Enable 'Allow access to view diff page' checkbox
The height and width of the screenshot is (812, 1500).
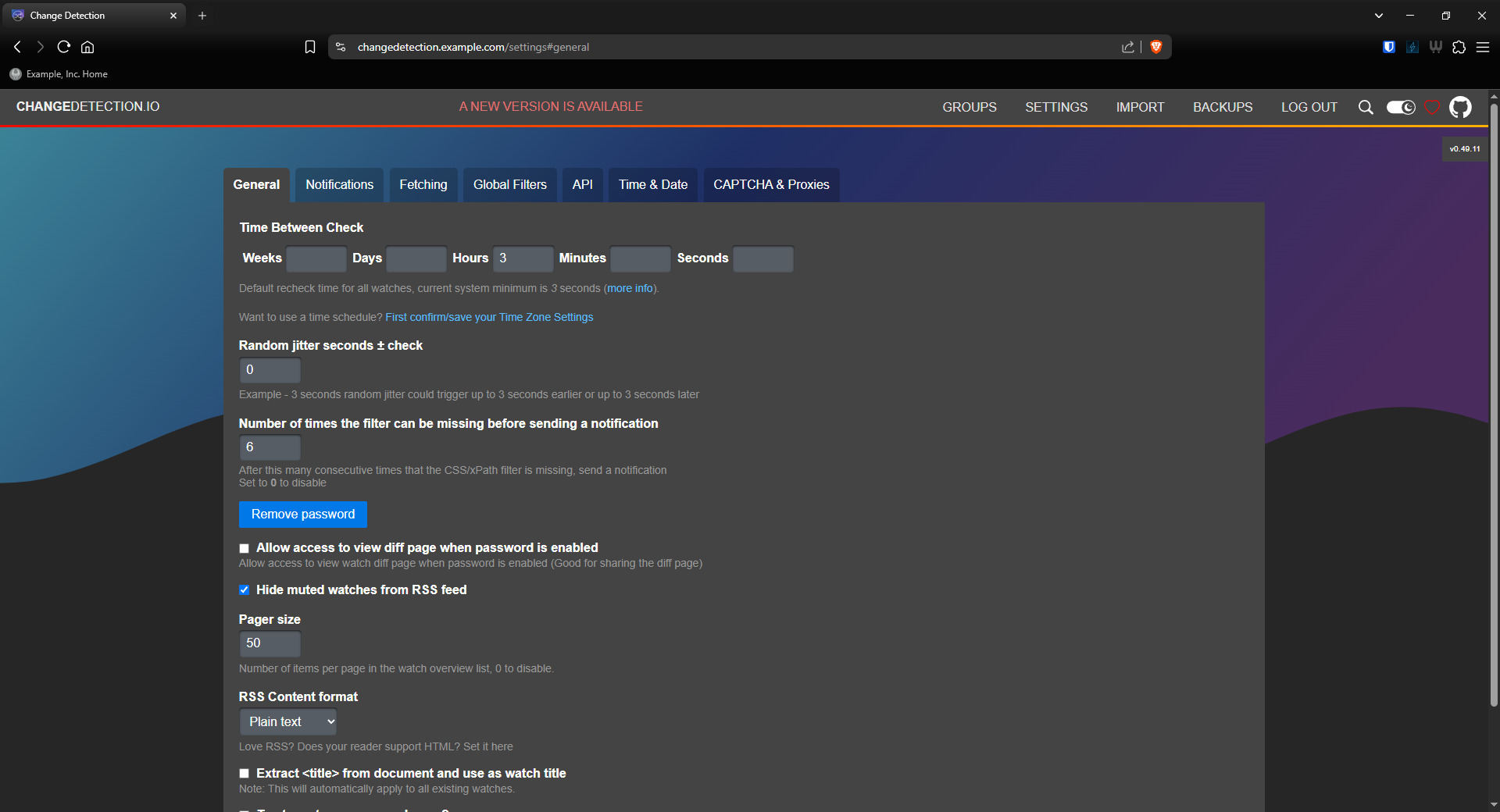click(x=245, y=548)
